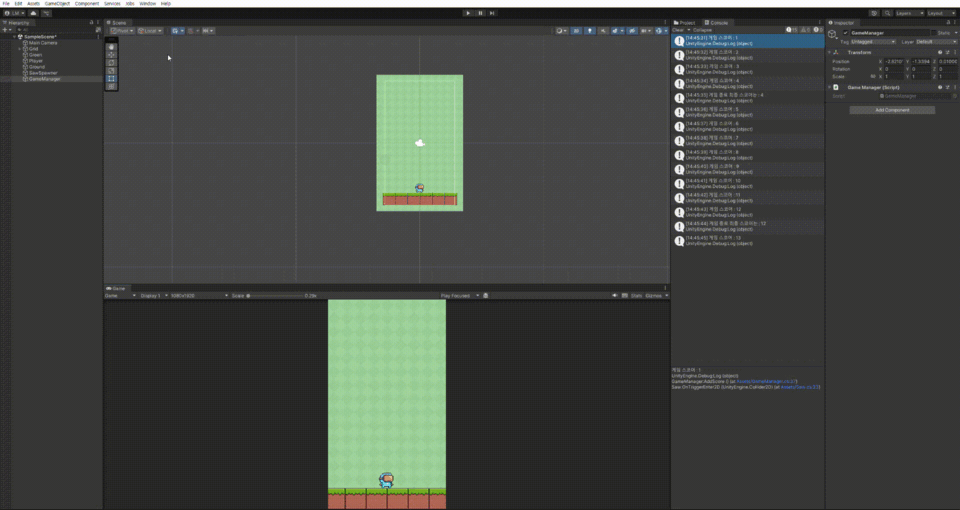Open the 1080x1920 resolution dropdown

[x=199, y=296]
